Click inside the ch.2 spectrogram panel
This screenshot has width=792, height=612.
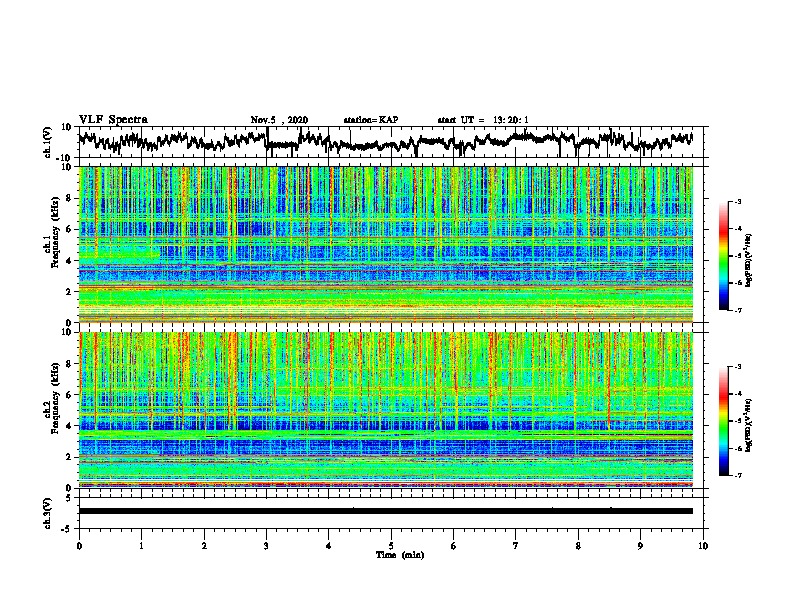coord(385,410)
